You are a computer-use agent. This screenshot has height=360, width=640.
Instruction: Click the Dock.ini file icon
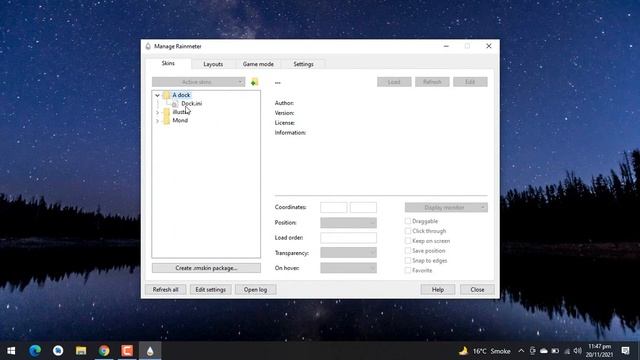(x=175, y=104)
